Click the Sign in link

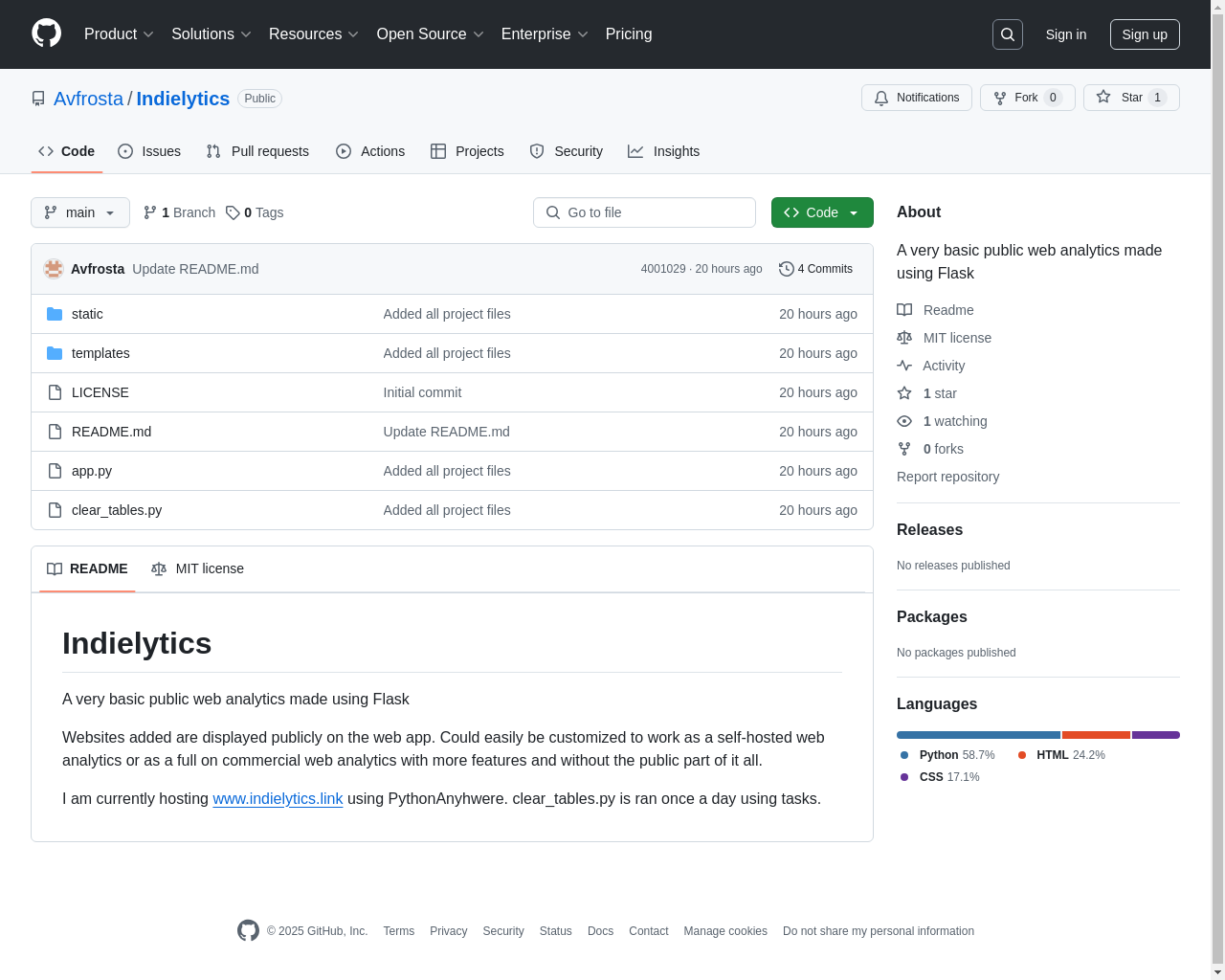point(1066,34)
